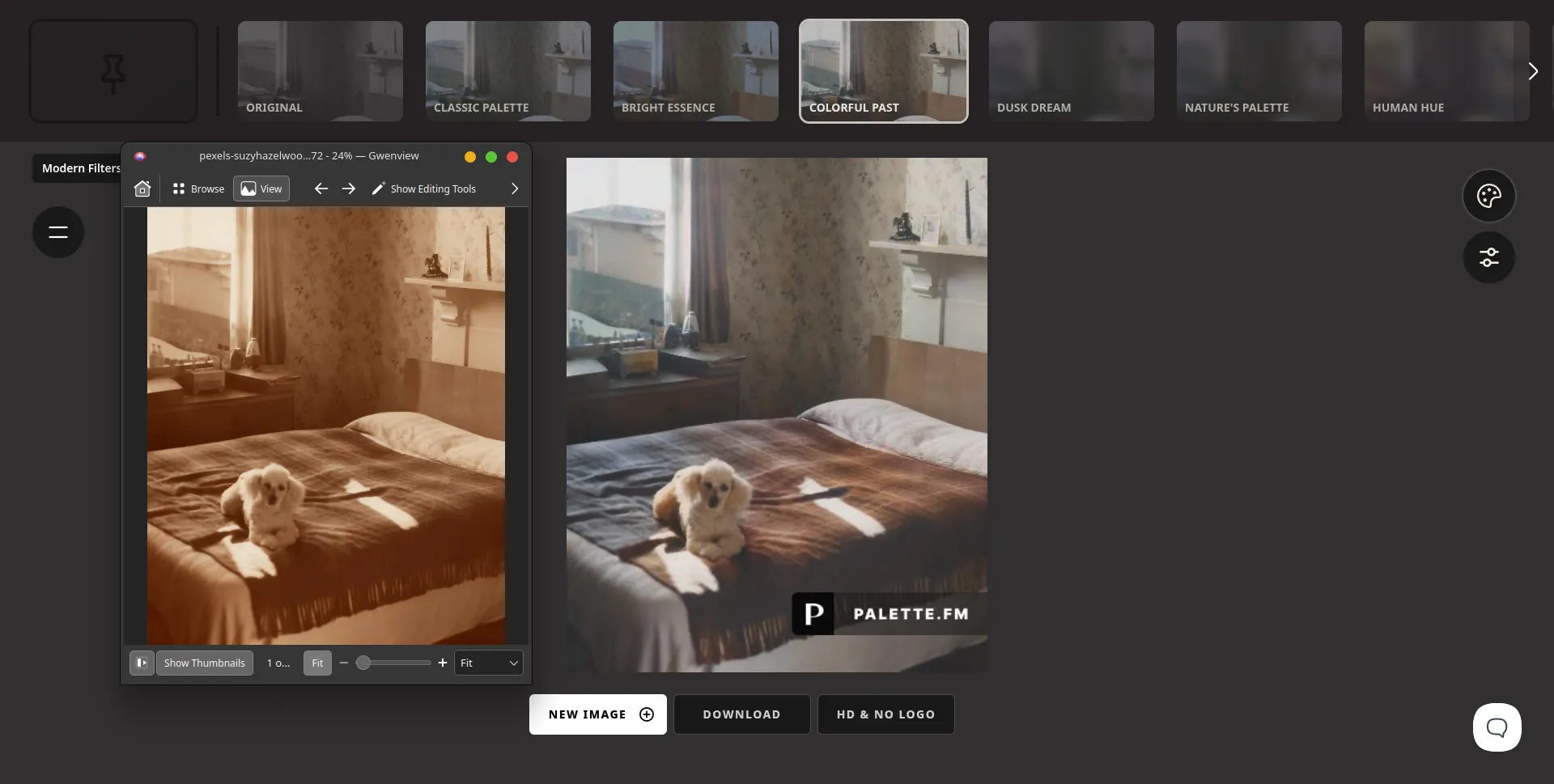
Task: Open the adjustment sliders tool on the right
Action: tap(1489, 257)
